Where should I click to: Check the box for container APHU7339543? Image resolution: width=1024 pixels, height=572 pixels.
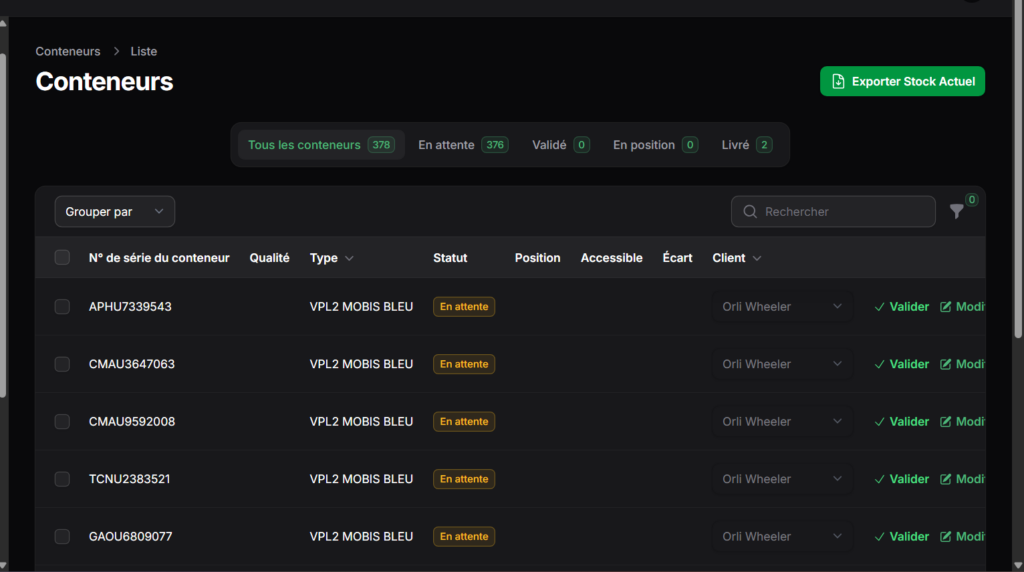pyautogui.click(x=62, y=307)
